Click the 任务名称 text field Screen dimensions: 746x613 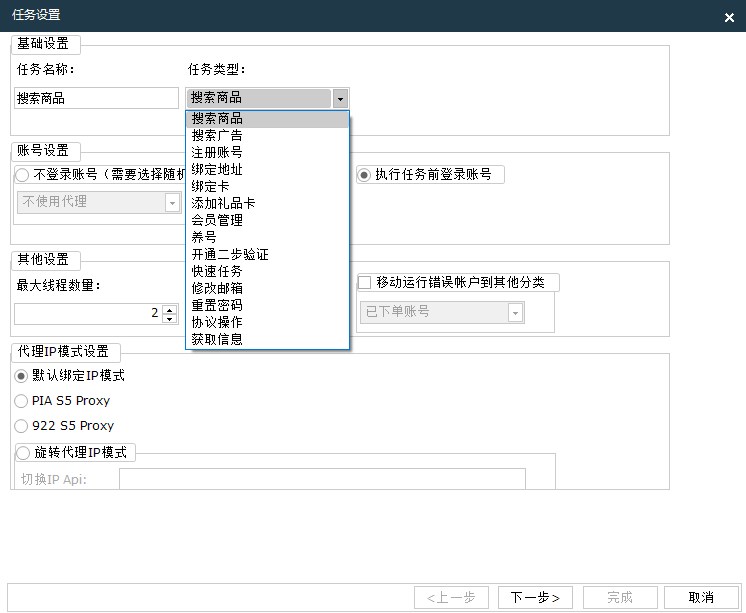pos(96,98)
